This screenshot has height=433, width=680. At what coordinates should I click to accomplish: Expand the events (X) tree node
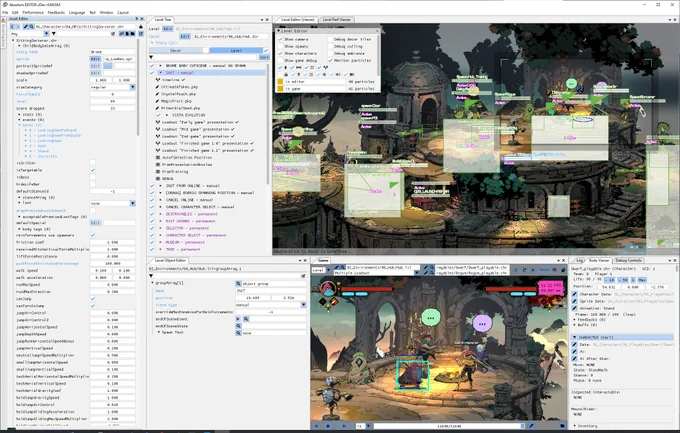[20, 120]
